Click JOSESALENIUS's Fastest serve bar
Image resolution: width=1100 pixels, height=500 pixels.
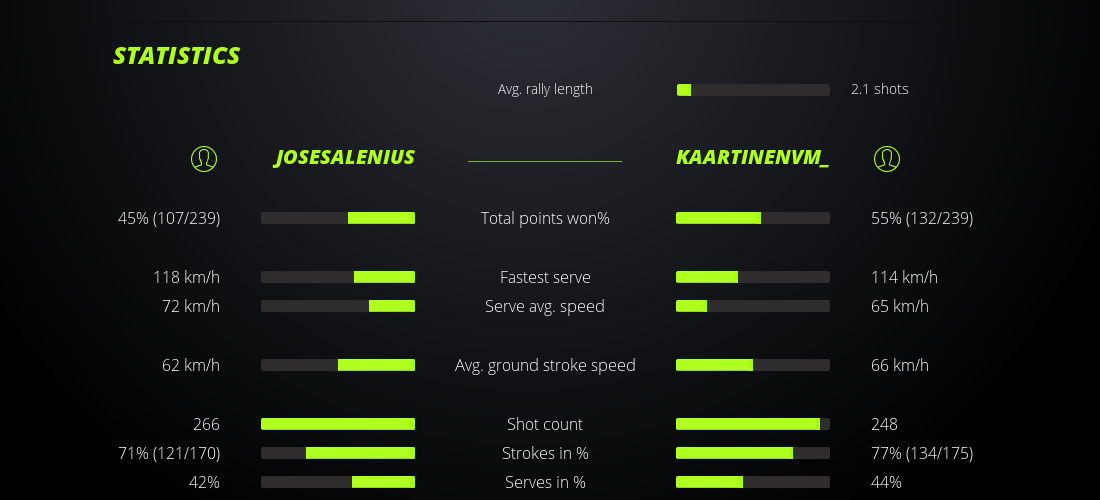click(338, 277)
